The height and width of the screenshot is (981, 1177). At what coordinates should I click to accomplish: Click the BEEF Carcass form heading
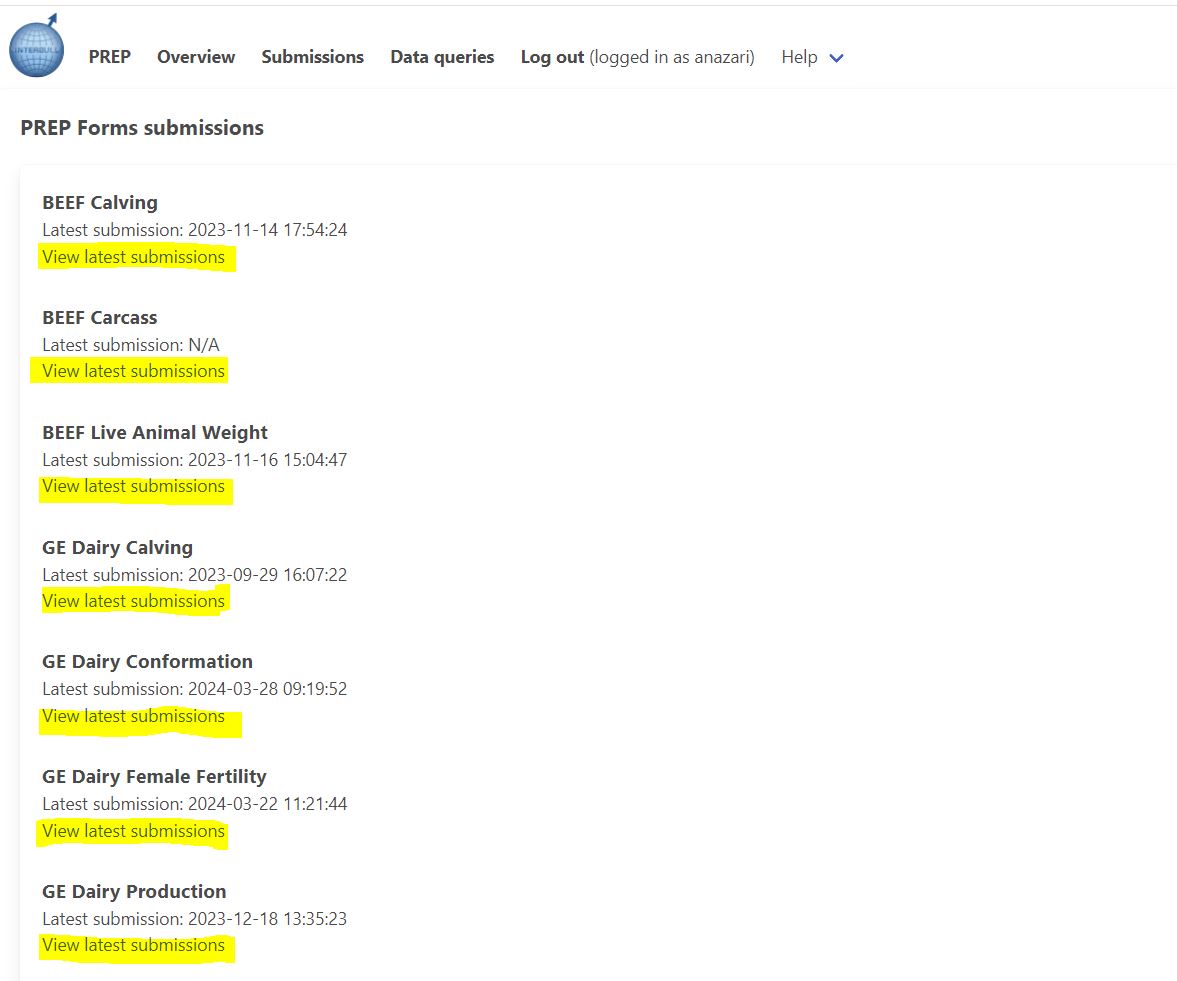(x=100, y=317)
